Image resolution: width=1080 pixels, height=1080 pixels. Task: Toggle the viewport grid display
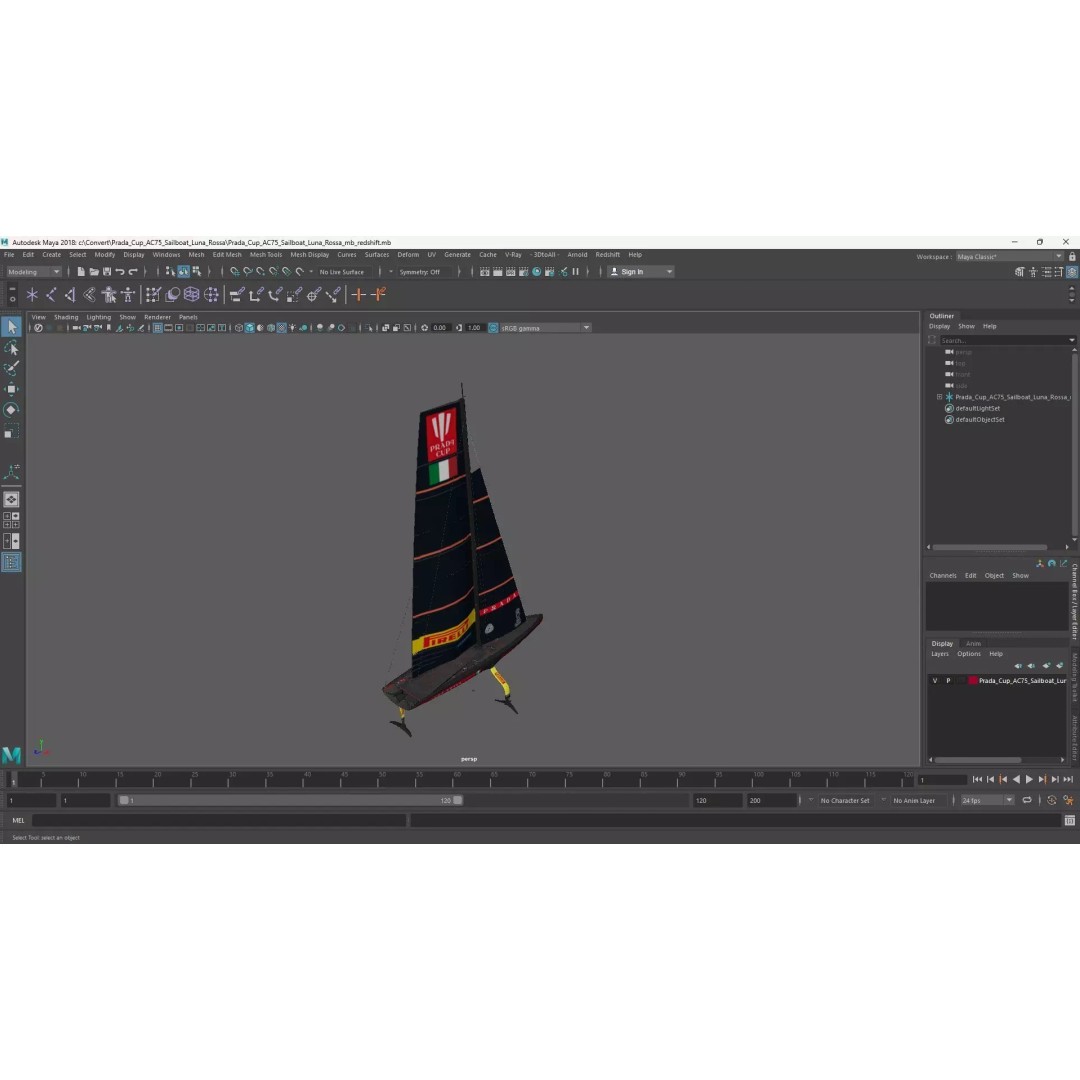click(158, 328)
